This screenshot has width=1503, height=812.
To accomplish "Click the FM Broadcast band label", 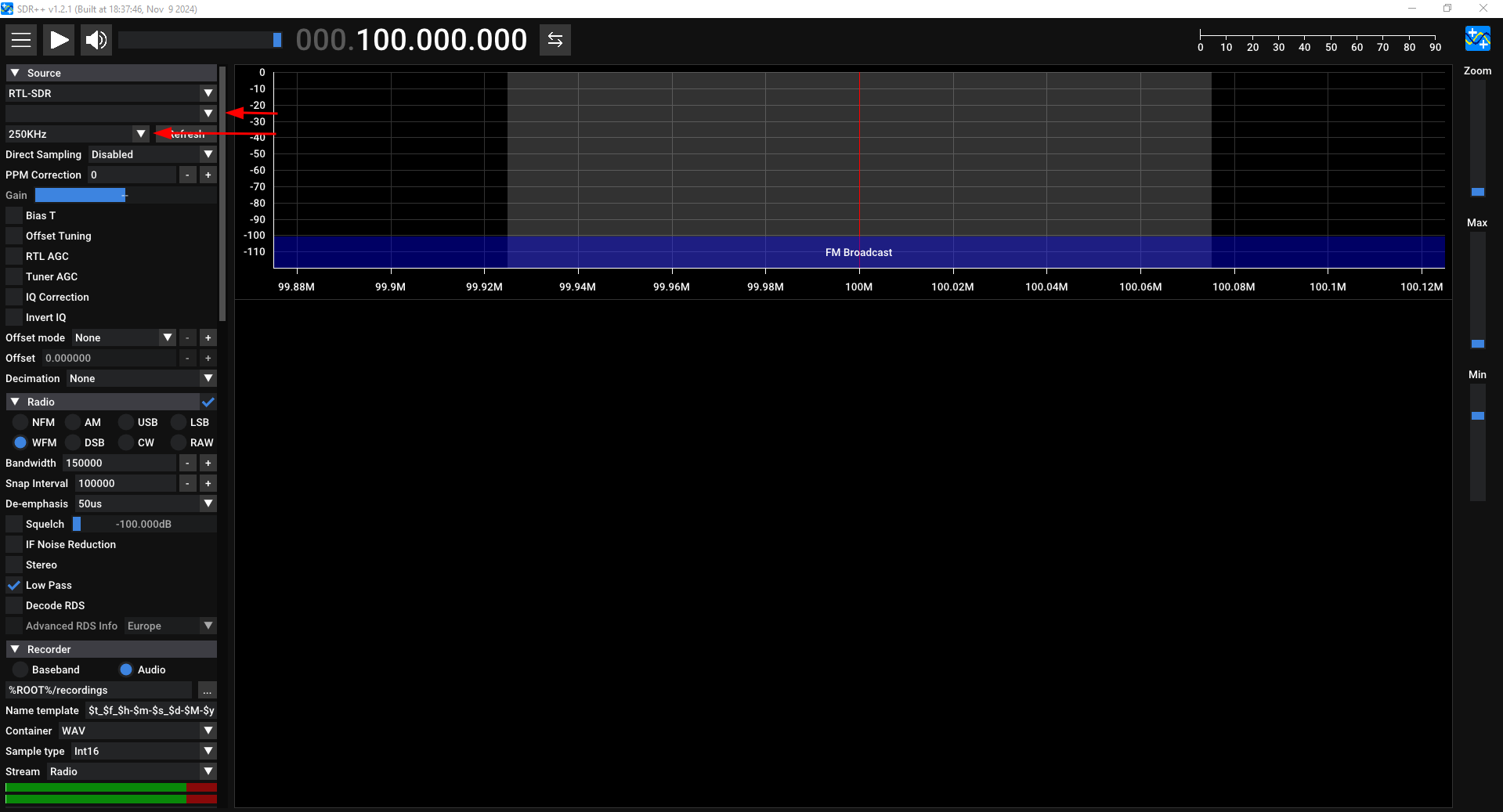I will point(858,252).
